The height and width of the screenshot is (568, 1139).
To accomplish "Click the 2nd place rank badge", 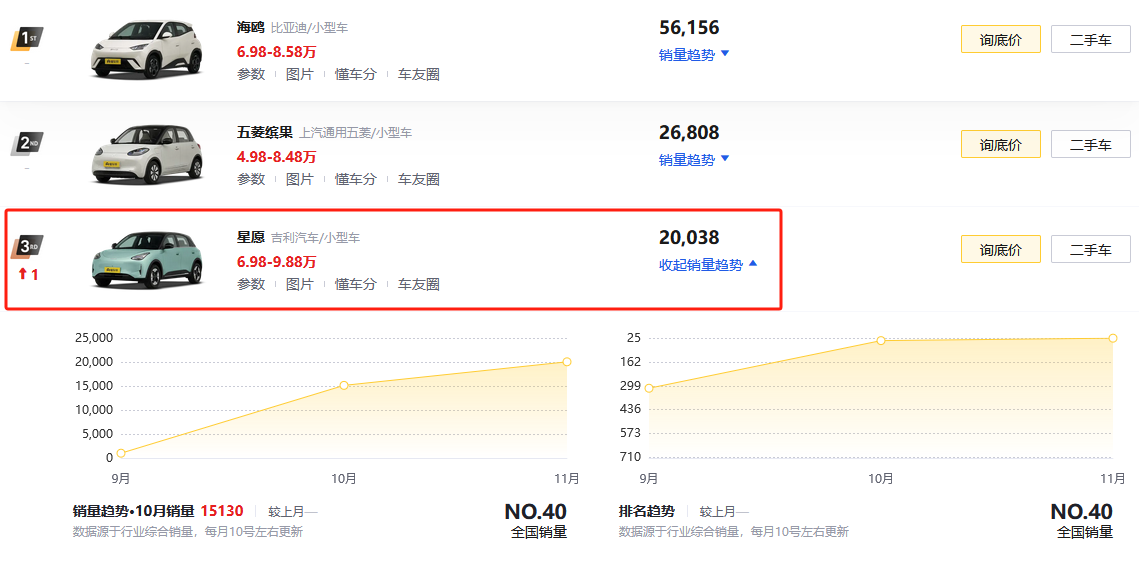I will [28, 143].
